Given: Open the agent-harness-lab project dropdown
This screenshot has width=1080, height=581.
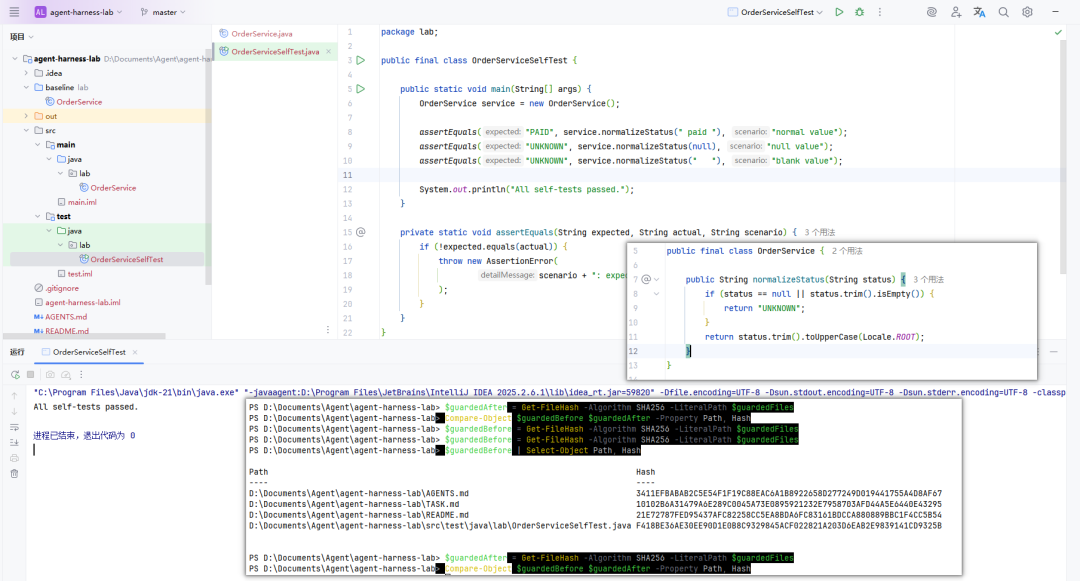Looking at the screenshot, I should click(78, 12).
